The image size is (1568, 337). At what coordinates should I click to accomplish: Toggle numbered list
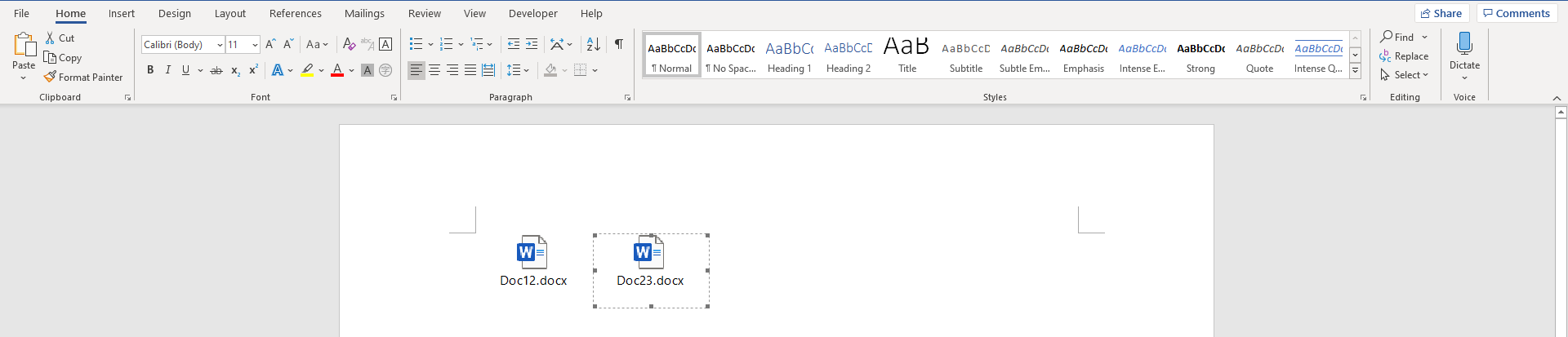(x=446, y=45)
